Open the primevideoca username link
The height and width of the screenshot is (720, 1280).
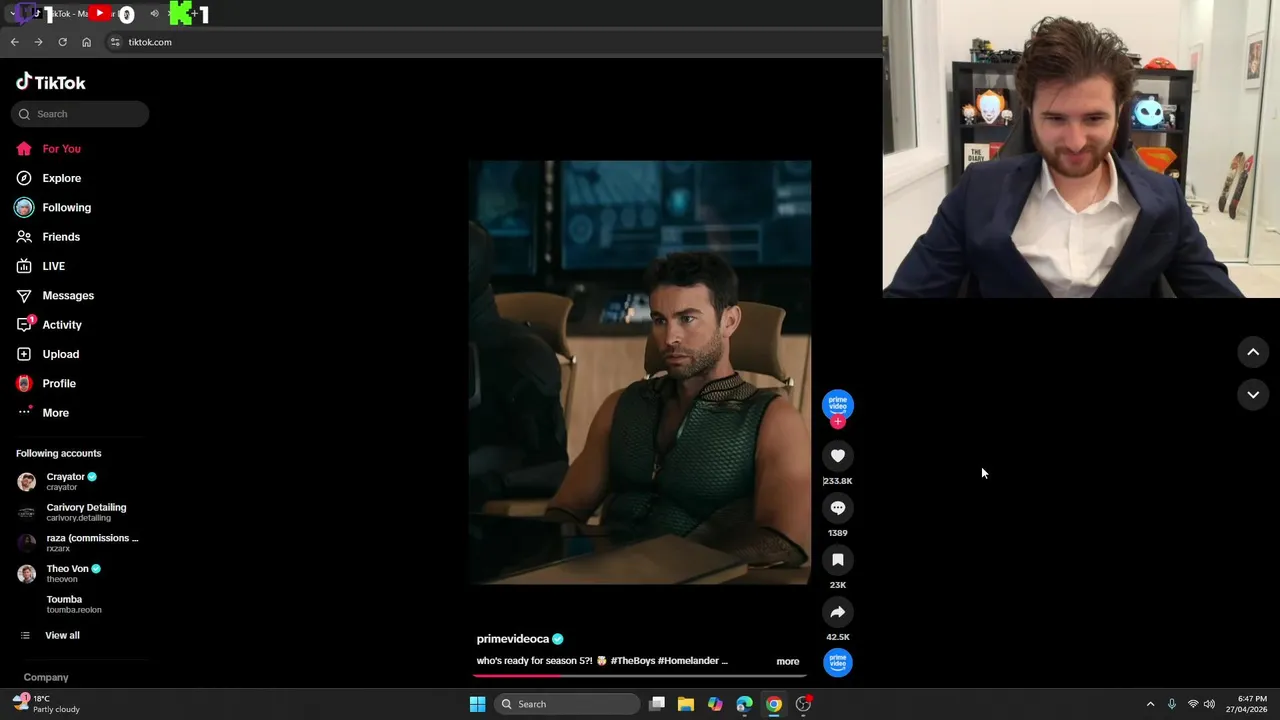[x=513, y=639]
